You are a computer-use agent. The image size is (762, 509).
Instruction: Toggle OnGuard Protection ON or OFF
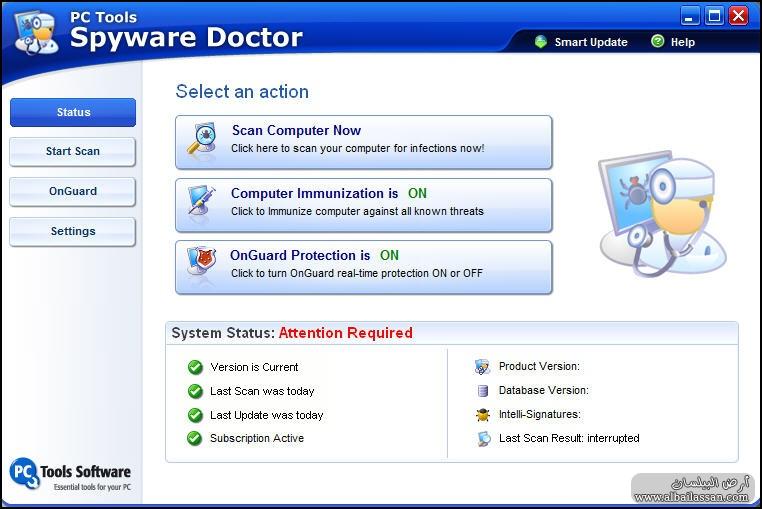(364, 267)
